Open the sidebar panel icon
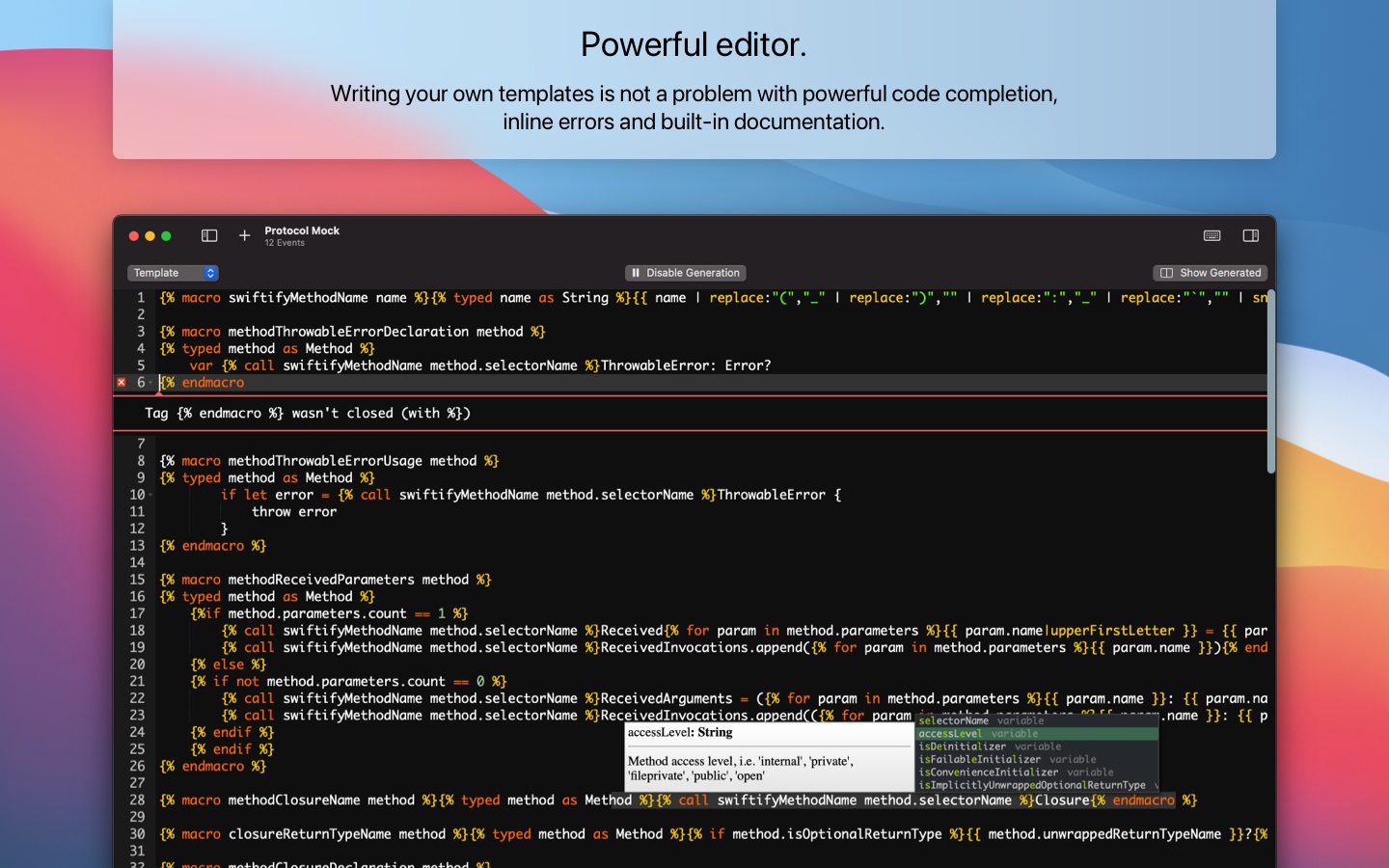1389x868 pixels. pyautogui.click(x=209, y=235)
